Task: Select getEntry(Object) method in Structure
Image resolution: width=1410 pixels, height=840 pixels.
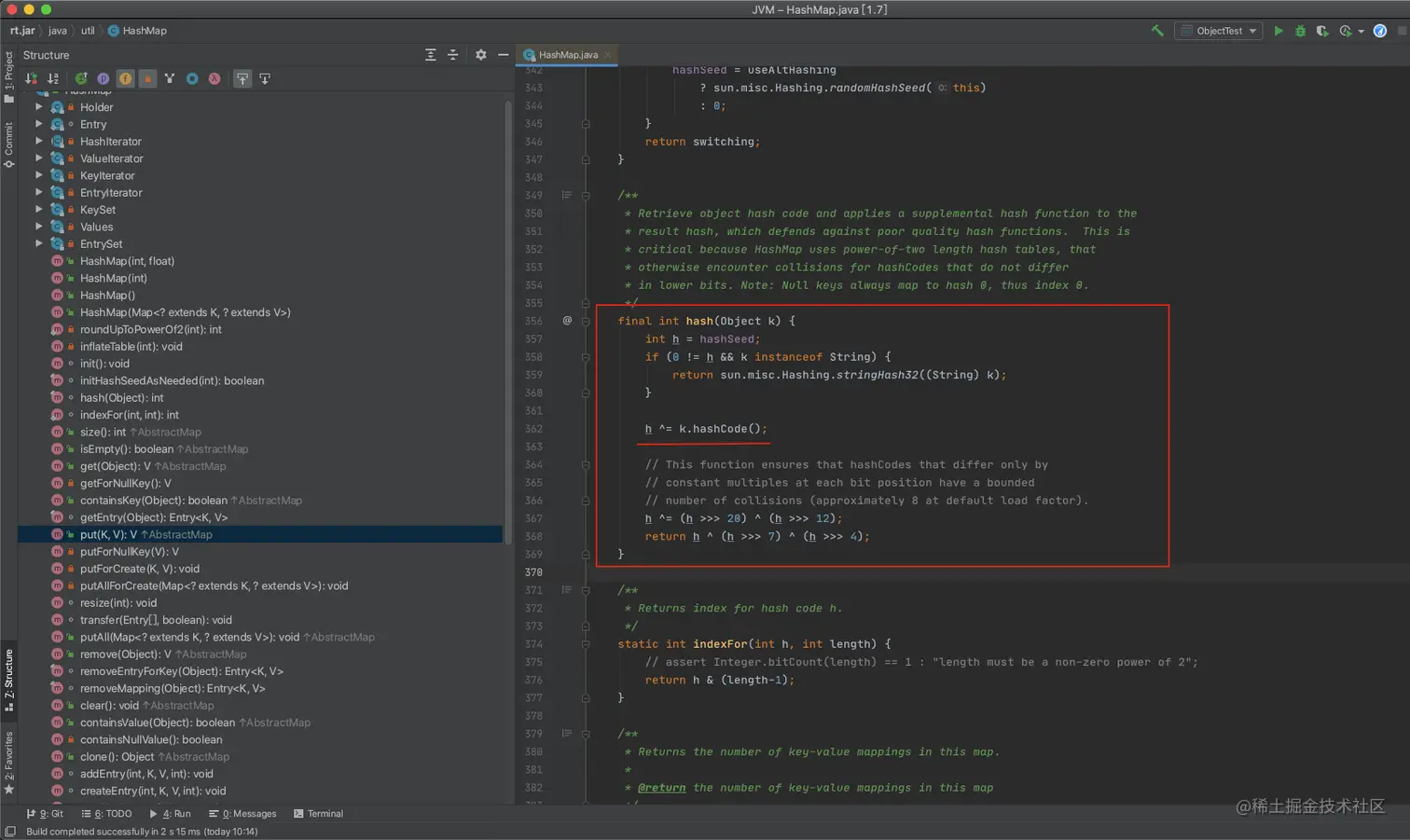Action: [x=154, y=517]
